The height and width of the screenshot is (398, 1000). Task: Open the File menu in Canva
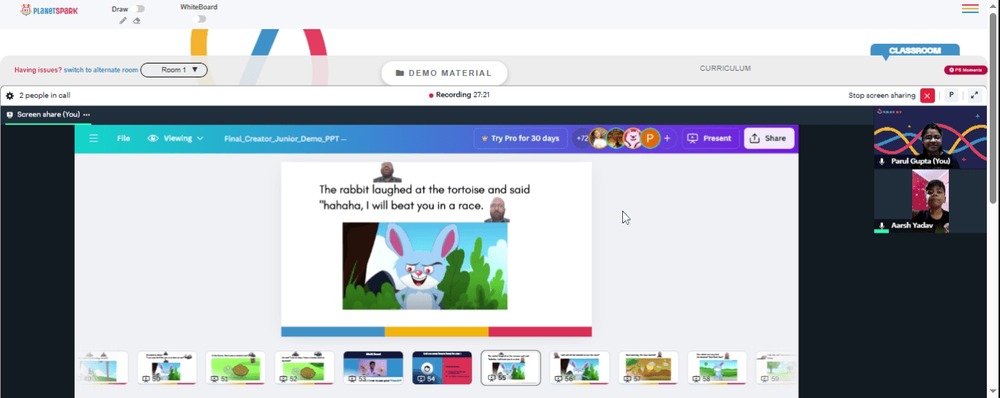coord(123,138)
